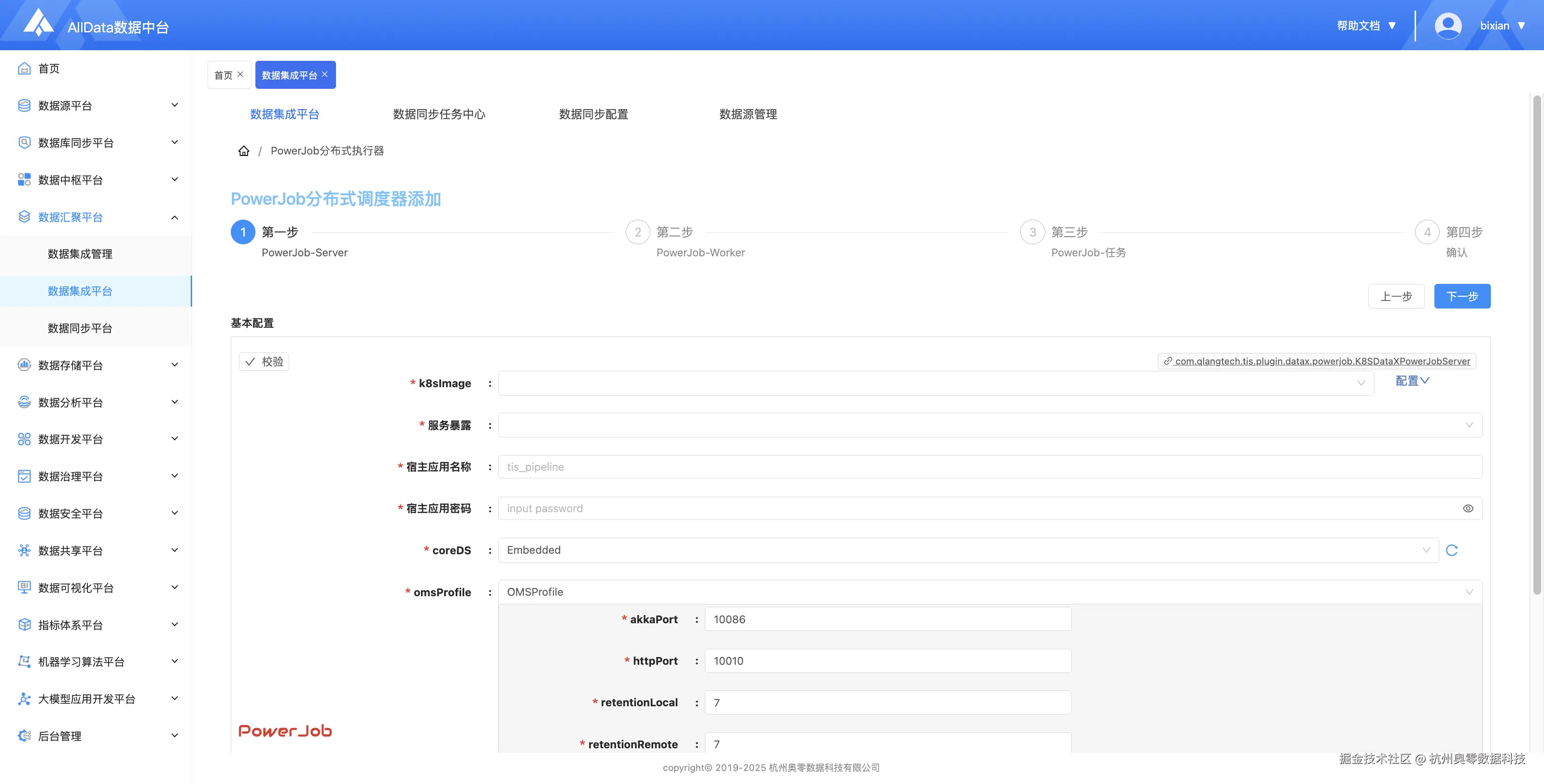Click the user avatar icon

pos(1447,26)
